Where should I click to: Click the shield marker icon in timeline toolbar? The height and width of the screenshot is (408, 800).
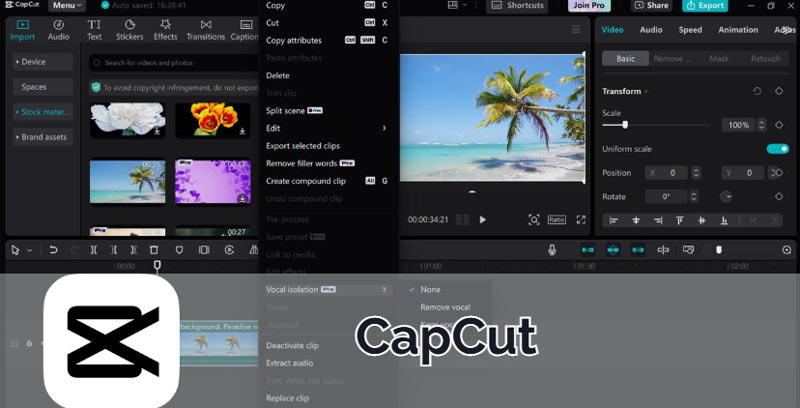click(179, 250)
